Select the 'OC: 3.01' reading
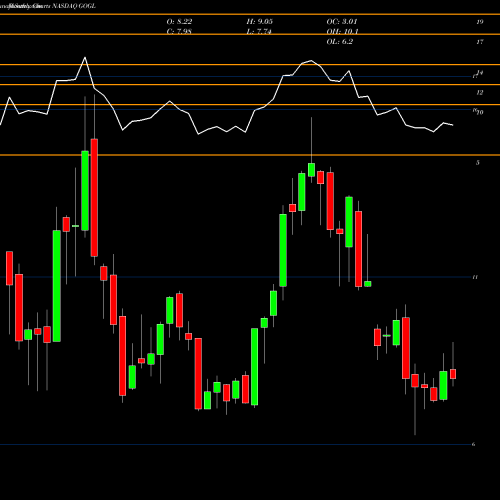The width and height of the screenshot is (500, 500). (342, 22)
